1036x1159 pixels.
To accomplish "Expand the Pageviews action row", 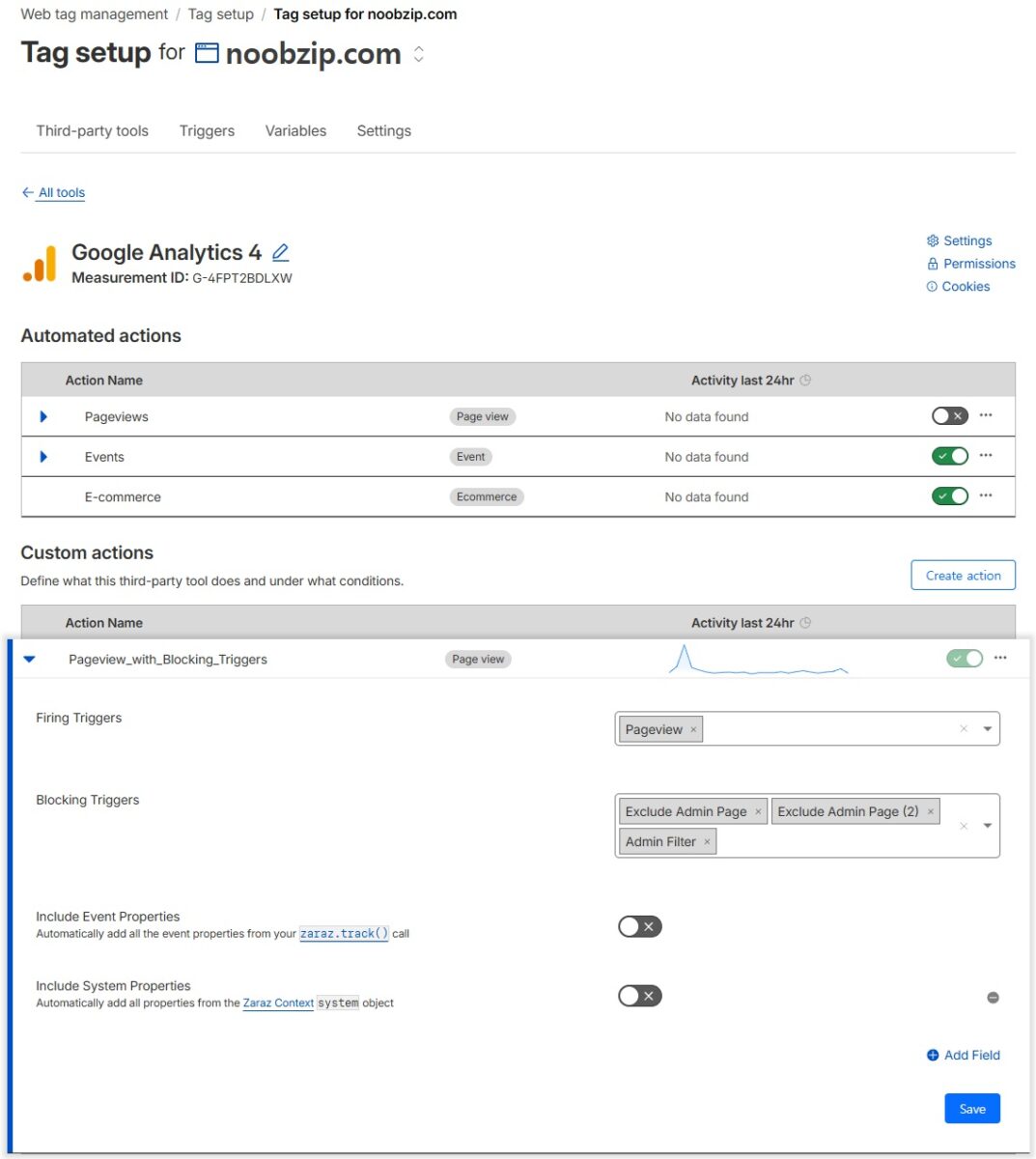I will (43, 416).
